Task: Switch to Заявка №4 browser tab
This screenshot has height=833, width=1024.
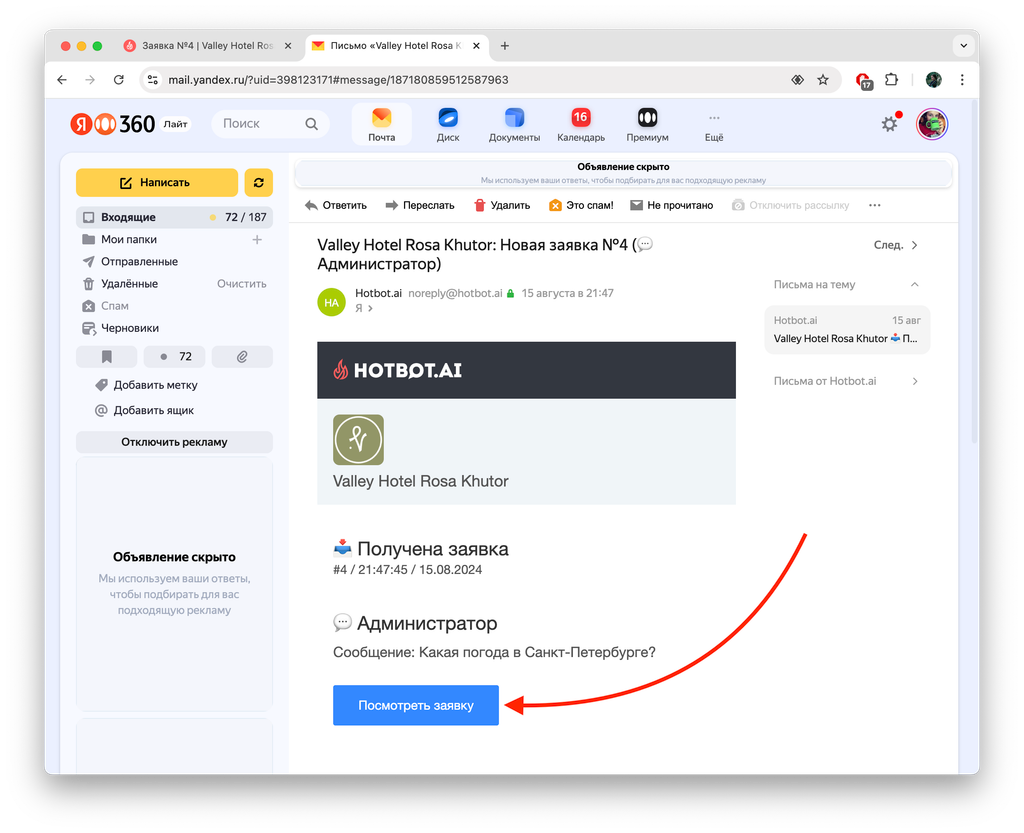Action: point(208,46)
